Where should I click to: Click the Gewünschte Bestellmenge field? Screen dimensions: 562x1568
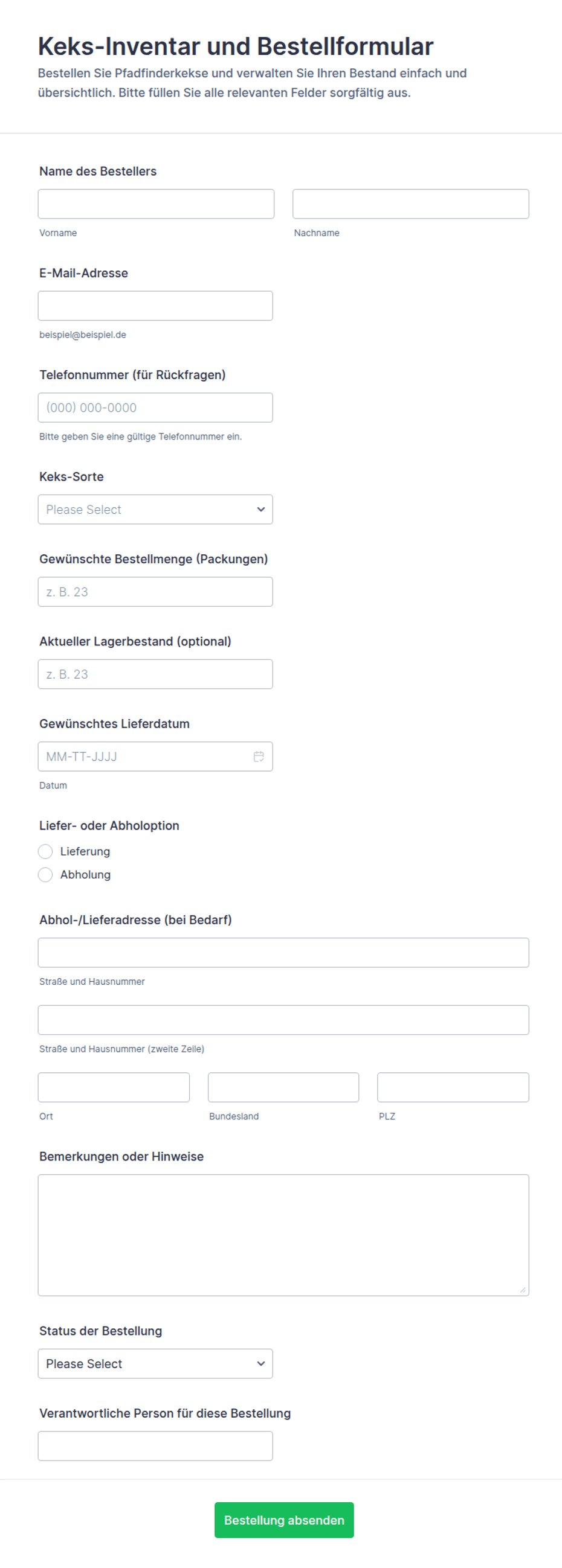coord(155,592)
